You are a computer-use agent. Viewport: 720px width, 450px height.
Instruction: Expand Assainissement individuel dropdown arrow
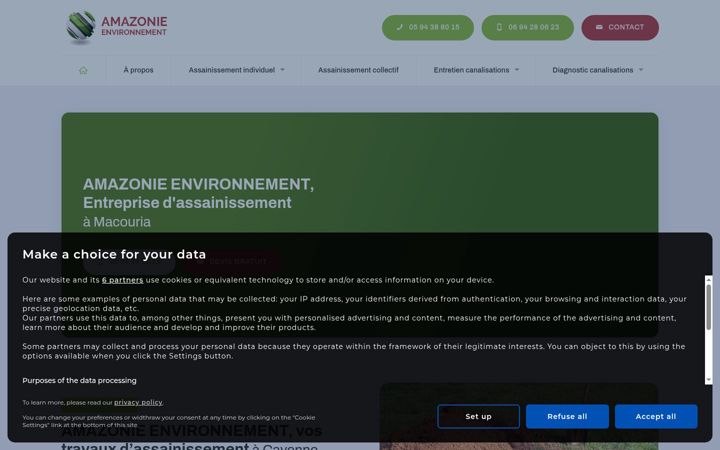tap(282, 70)
